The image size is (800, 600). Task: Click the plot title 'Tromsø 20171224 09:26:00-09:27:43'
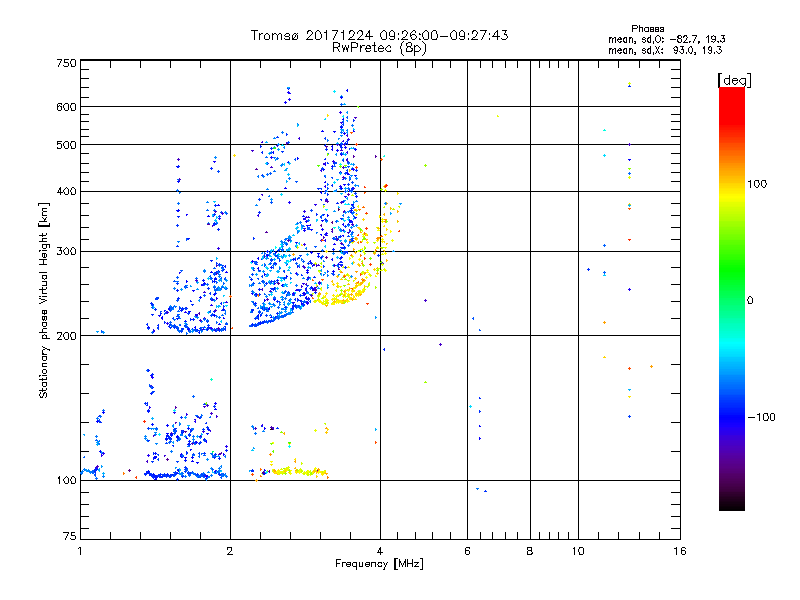click(x=379, y=35)
